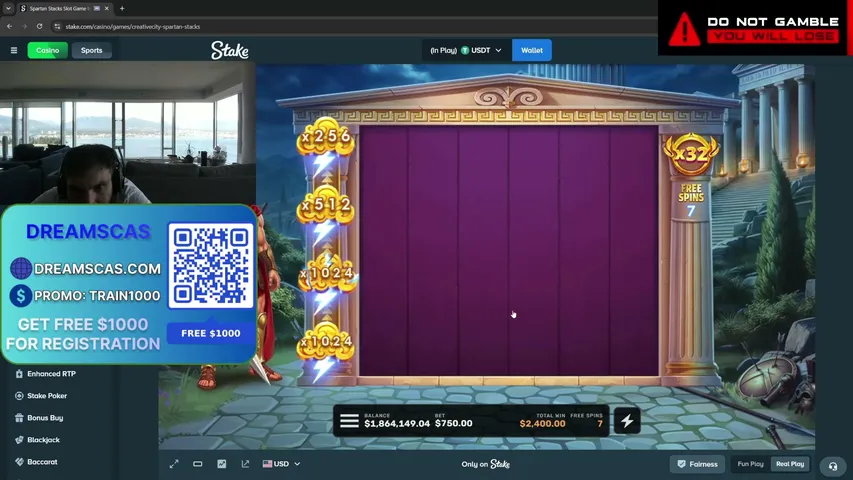Enter fullscreen game mode

coord(174,464)
